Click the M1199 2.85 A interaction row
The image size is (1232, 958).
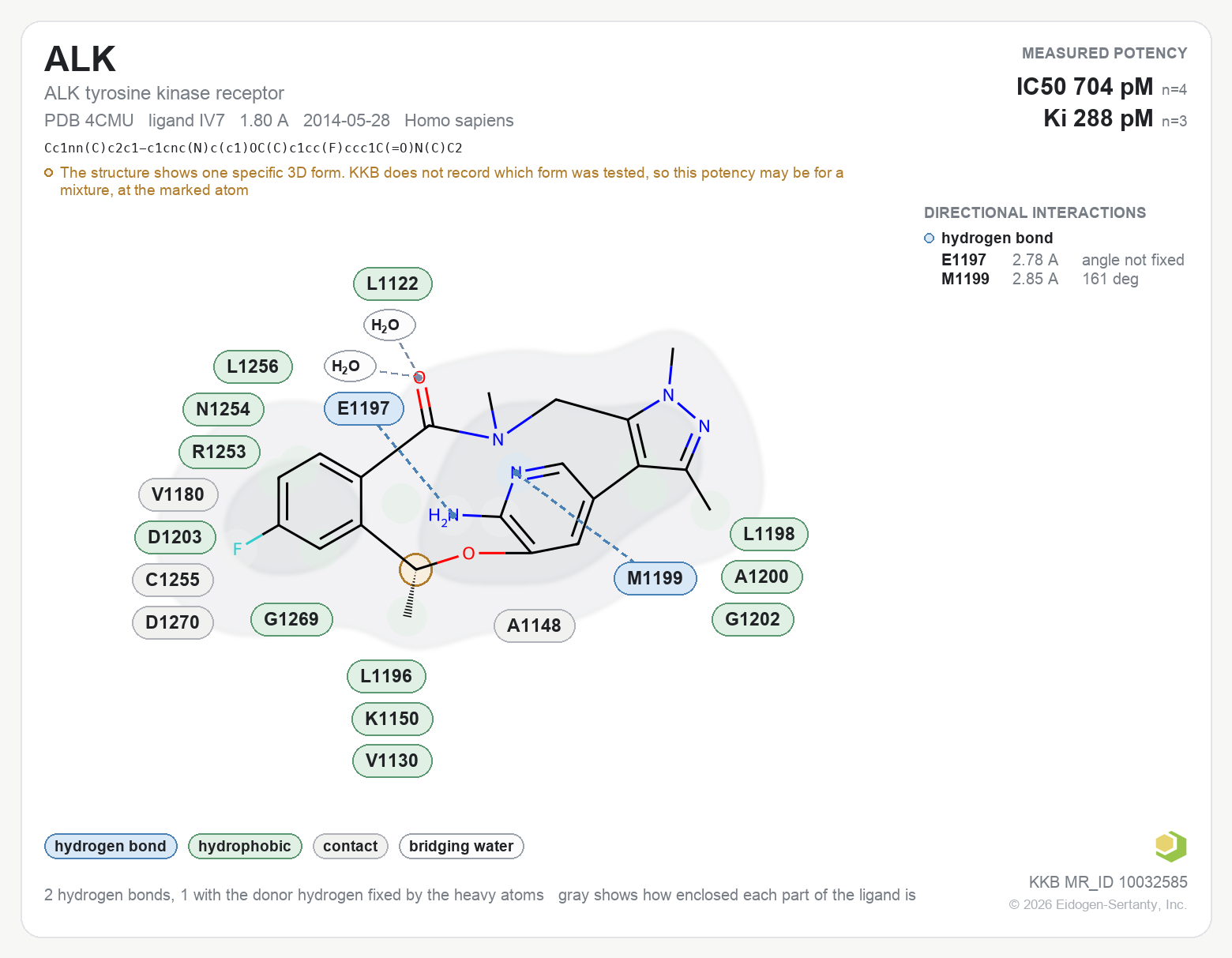tap(1040, 279)
